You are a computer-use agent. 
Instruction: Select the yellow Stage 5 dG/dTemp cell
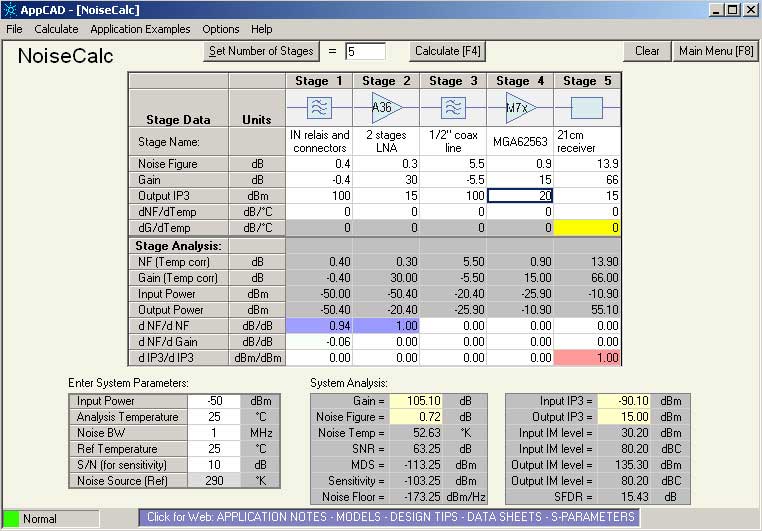(587, 228)
